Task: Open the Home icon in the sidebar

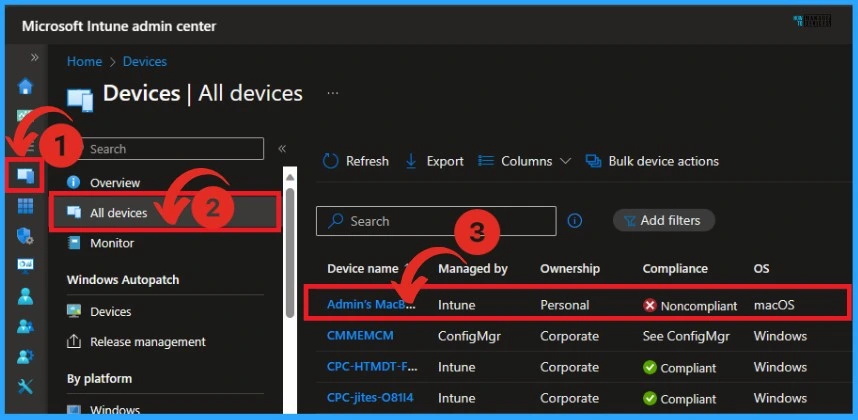Action: point(25,86)
